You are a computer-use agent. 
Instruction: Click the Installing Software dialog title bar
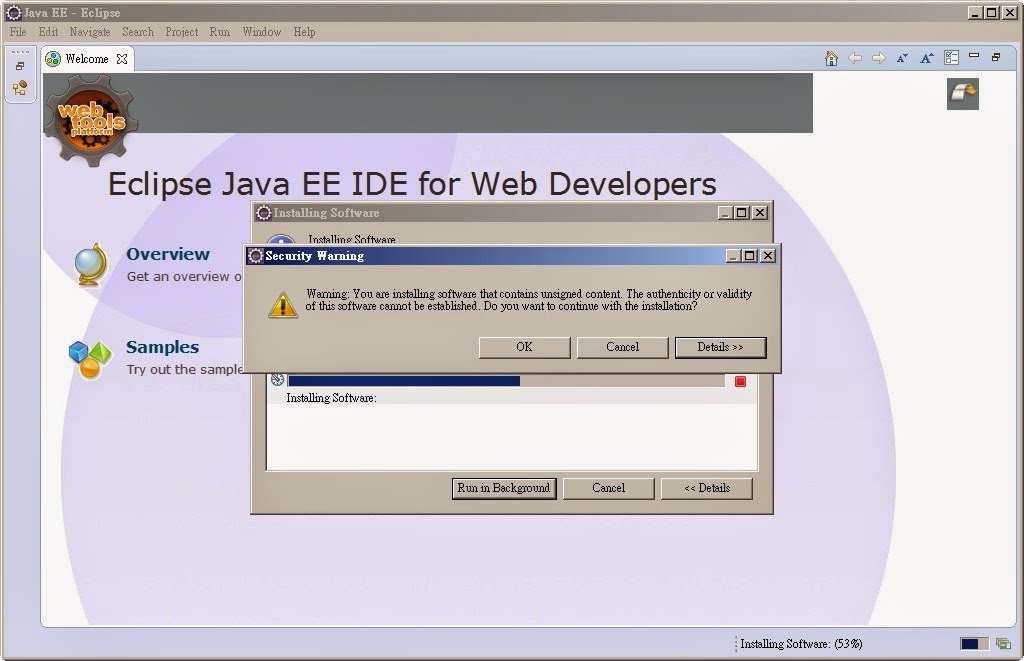(x=487, y=213)
